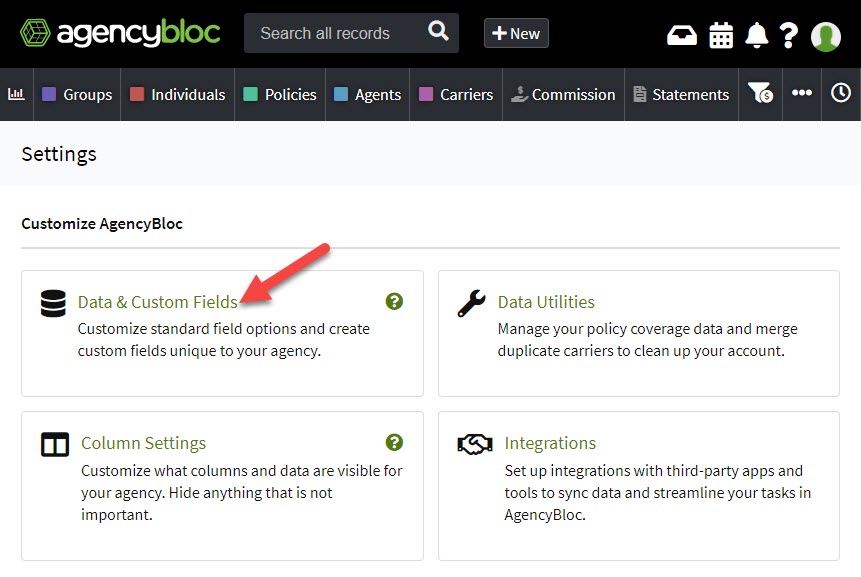Open the Commission section
861x577 pixels.
click(563, 94)
